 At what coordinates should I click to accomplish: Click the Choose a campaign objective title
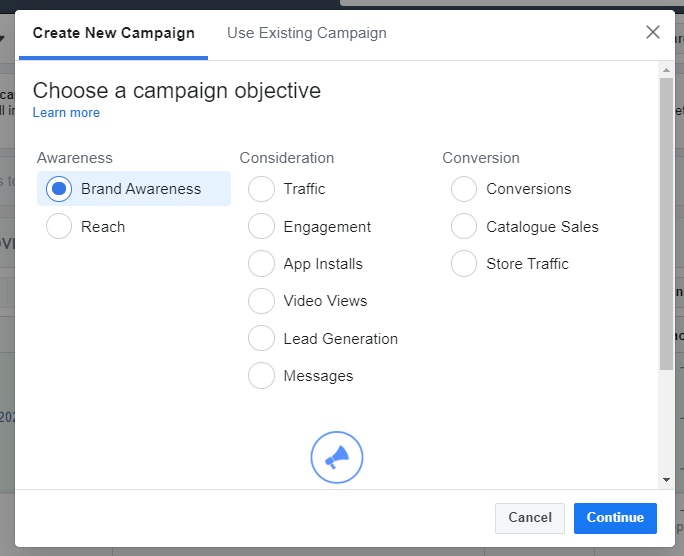[177, 91]
